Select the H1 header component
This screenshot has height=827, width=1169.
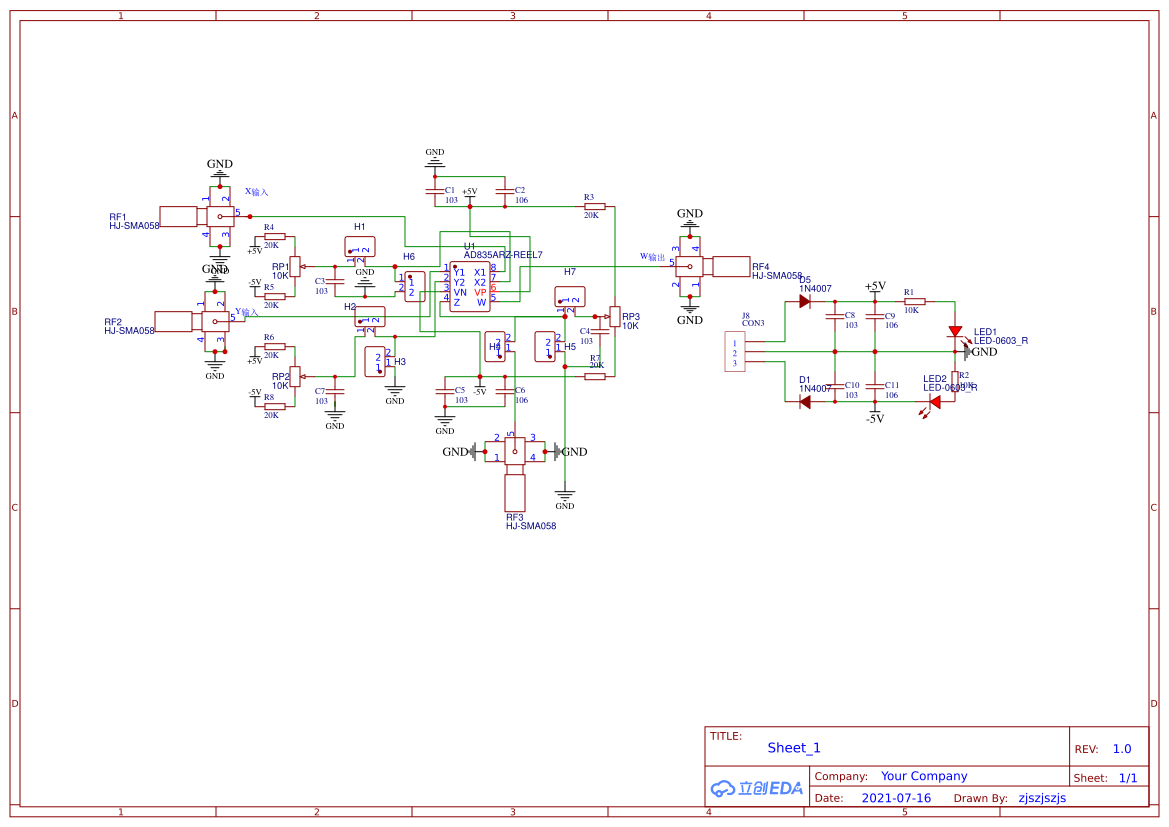click(359, 246)
